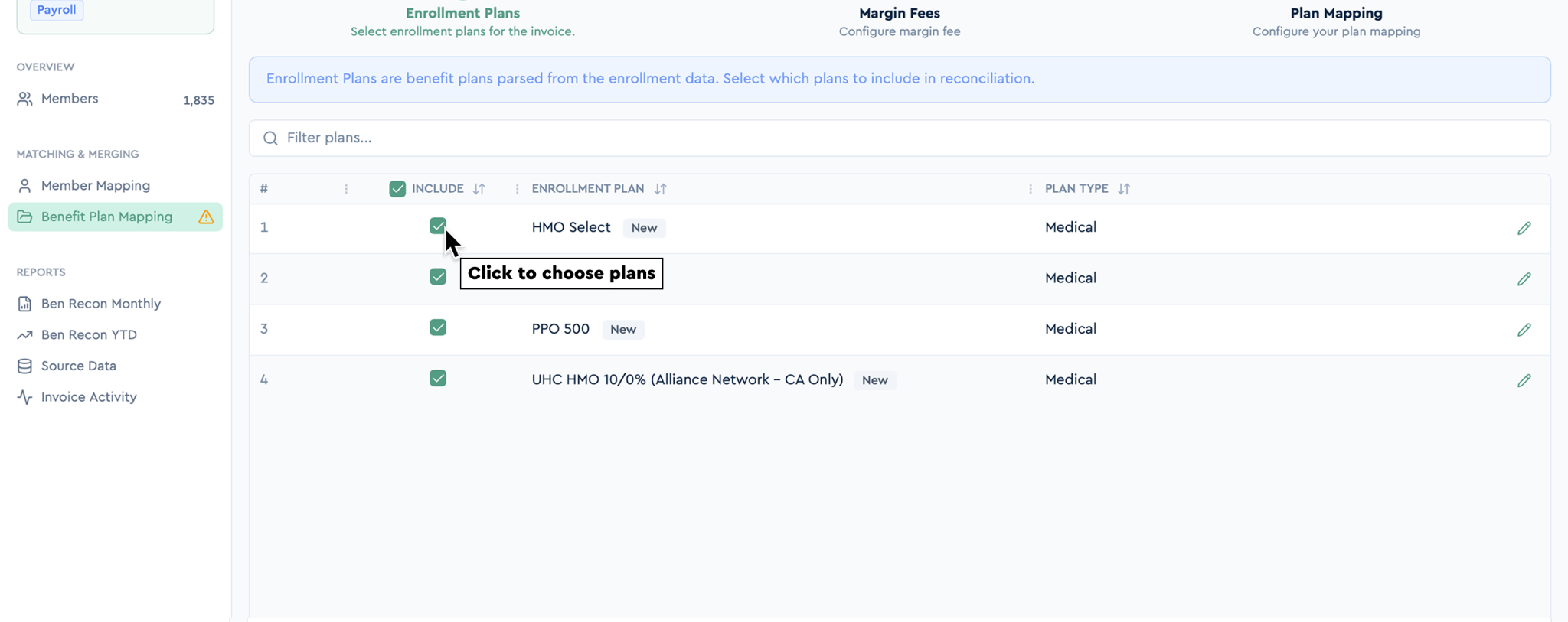Click the warning icon beside Benefit Plan Mapping
Image resolution: width=1568 pixels, height=622 pixels.
(x=206, y=217)
